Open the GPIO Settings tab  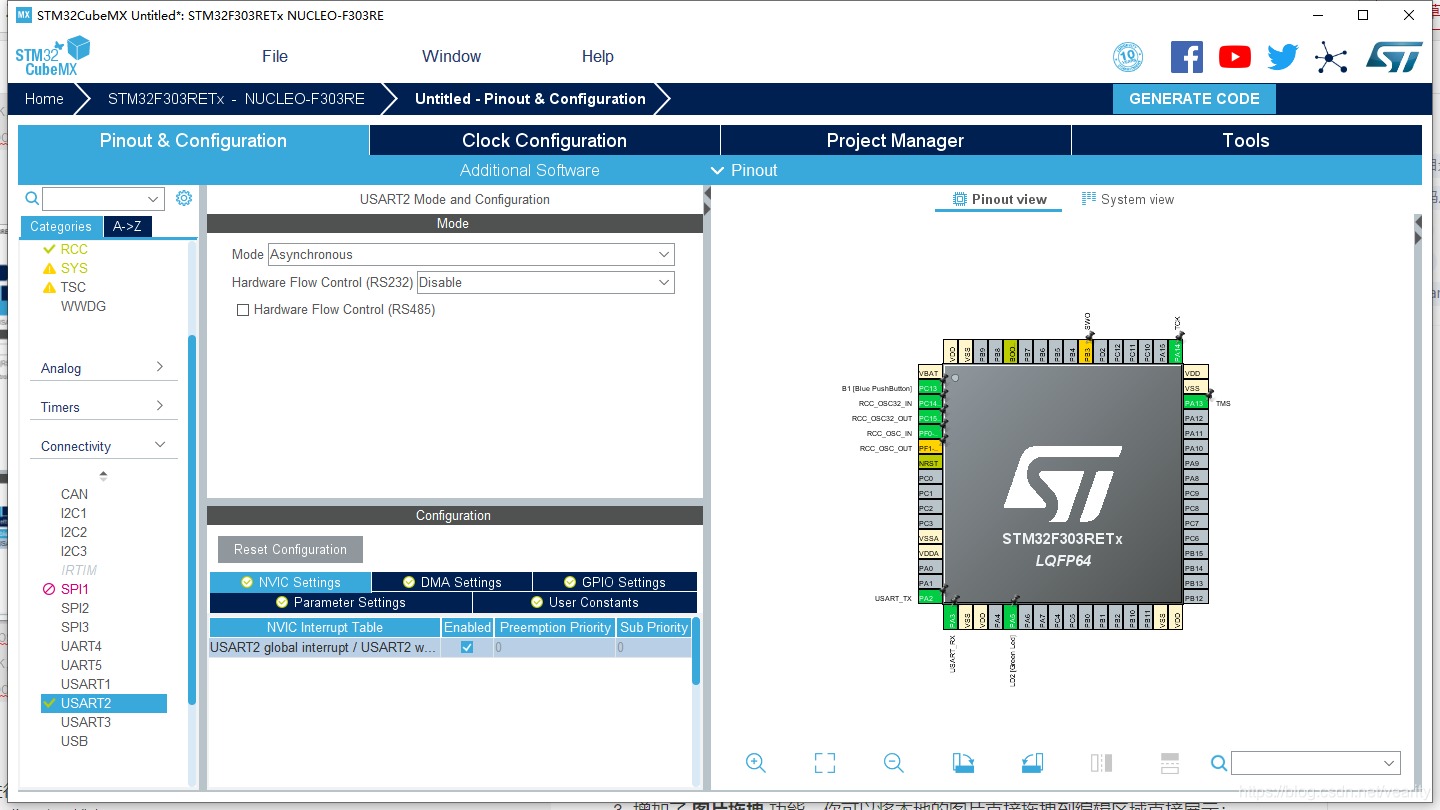click(x=615, y=582)
